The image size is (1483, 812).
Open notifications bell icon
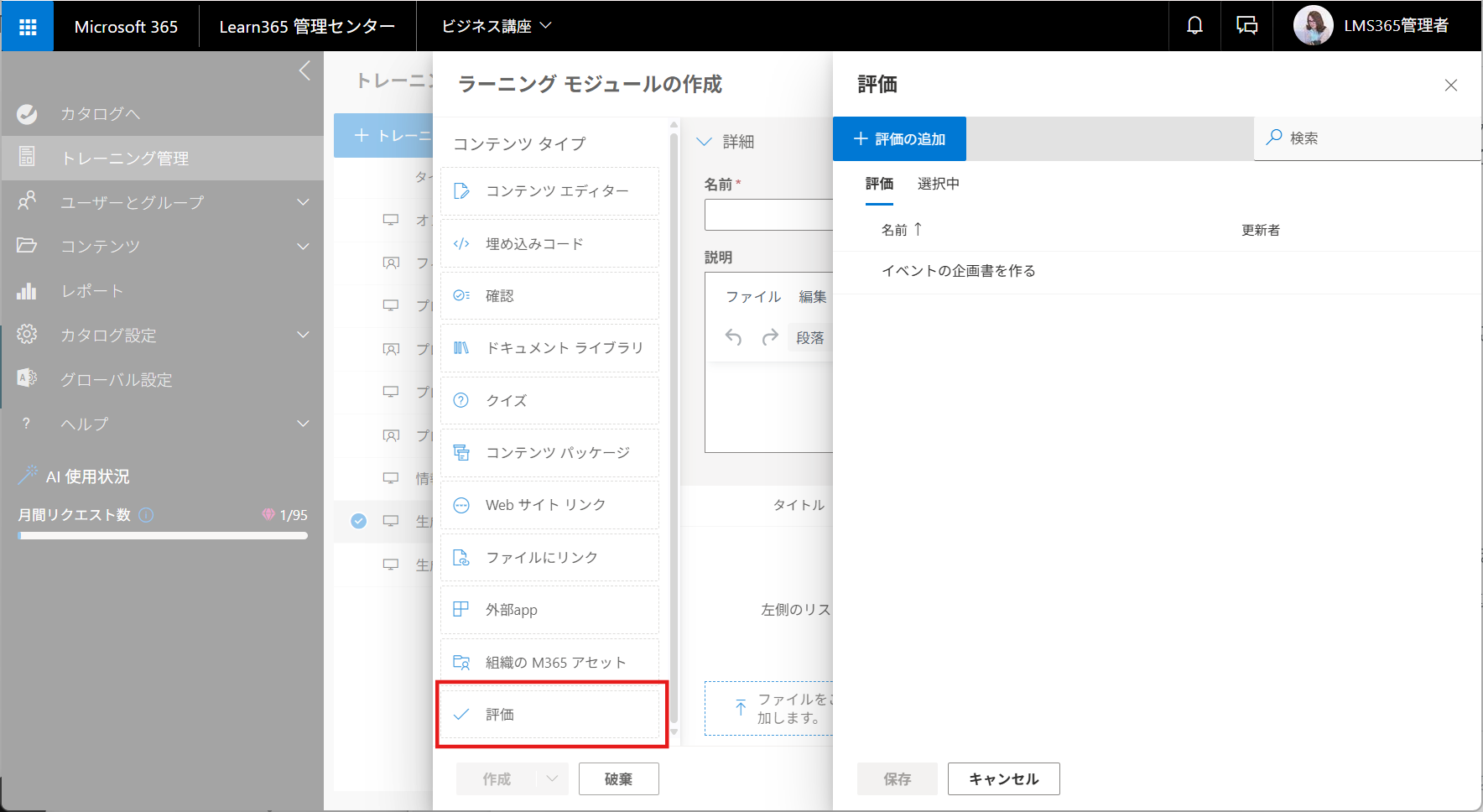[x=1194, y=26]
